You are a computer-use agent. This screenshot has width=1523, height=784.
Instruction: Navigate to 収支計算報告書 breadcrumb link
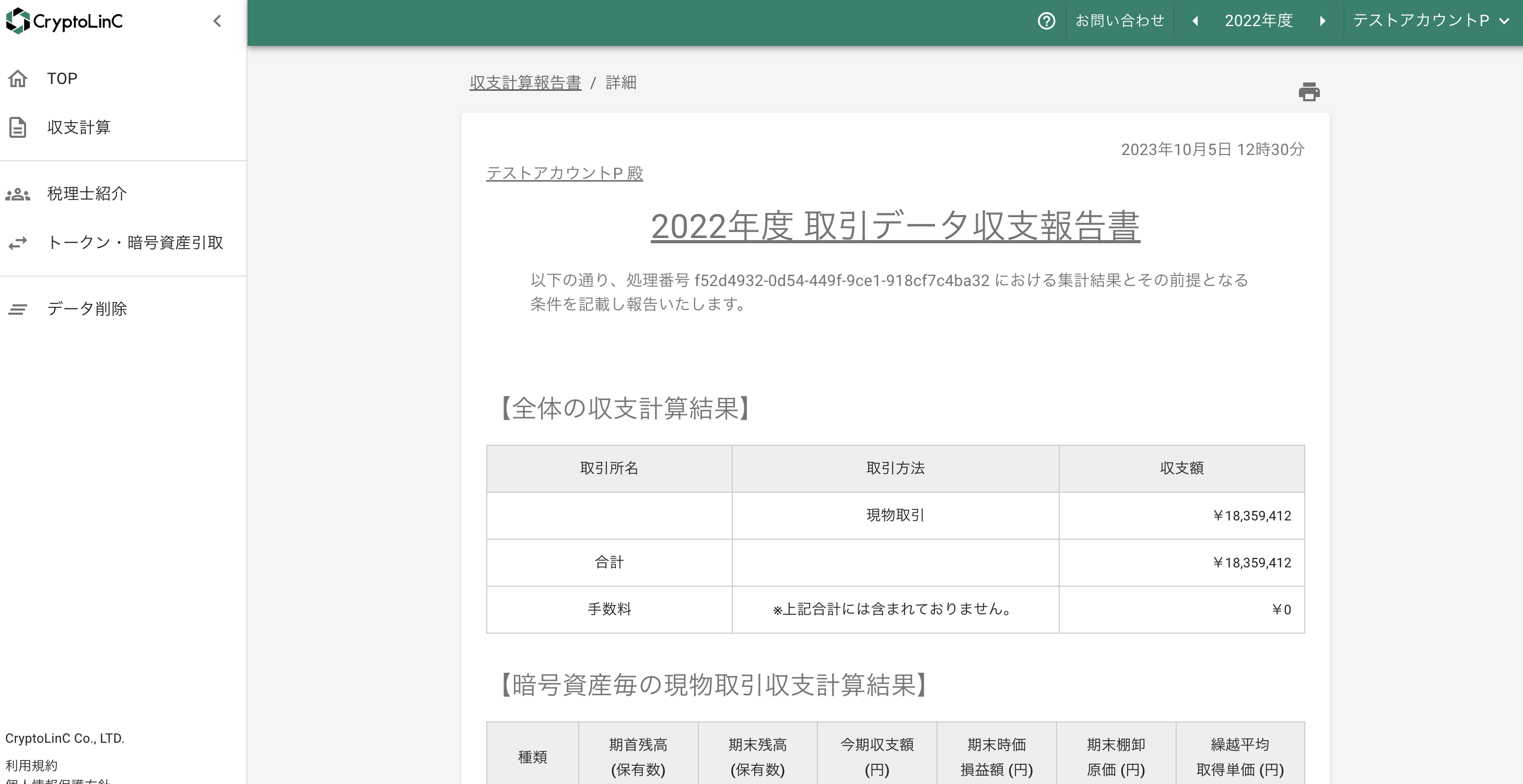pyautogui.click(x=524, y=82)
